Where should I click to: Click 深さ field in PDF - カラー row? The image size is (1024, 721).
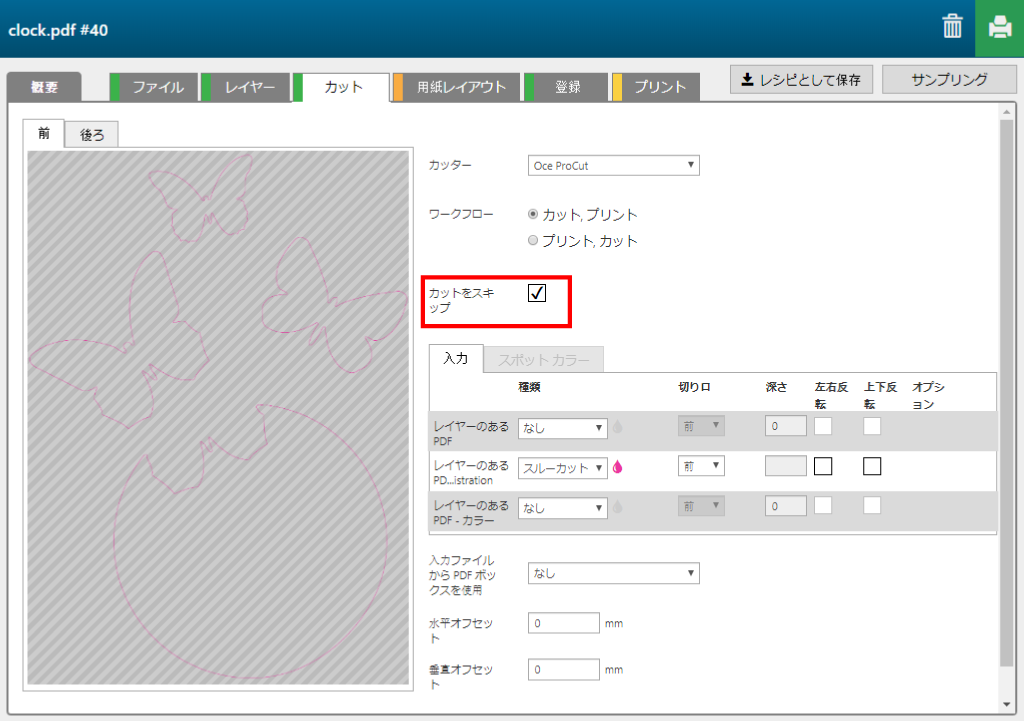click(x=786, y=506)
